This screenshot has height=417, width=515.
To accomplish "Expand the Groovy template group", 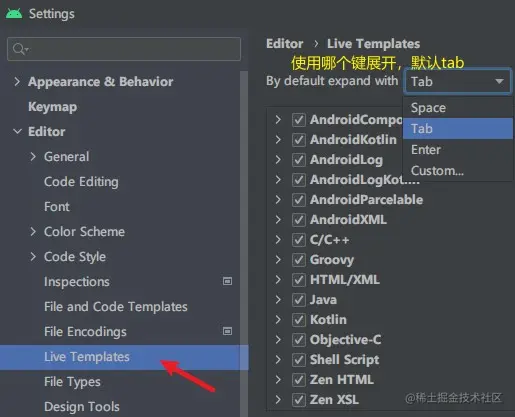I will coord(278,259).
